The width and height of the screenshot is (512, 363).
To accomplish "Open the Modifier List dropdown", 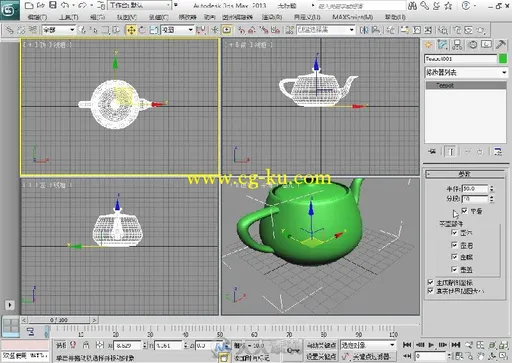I will [466, 72].
